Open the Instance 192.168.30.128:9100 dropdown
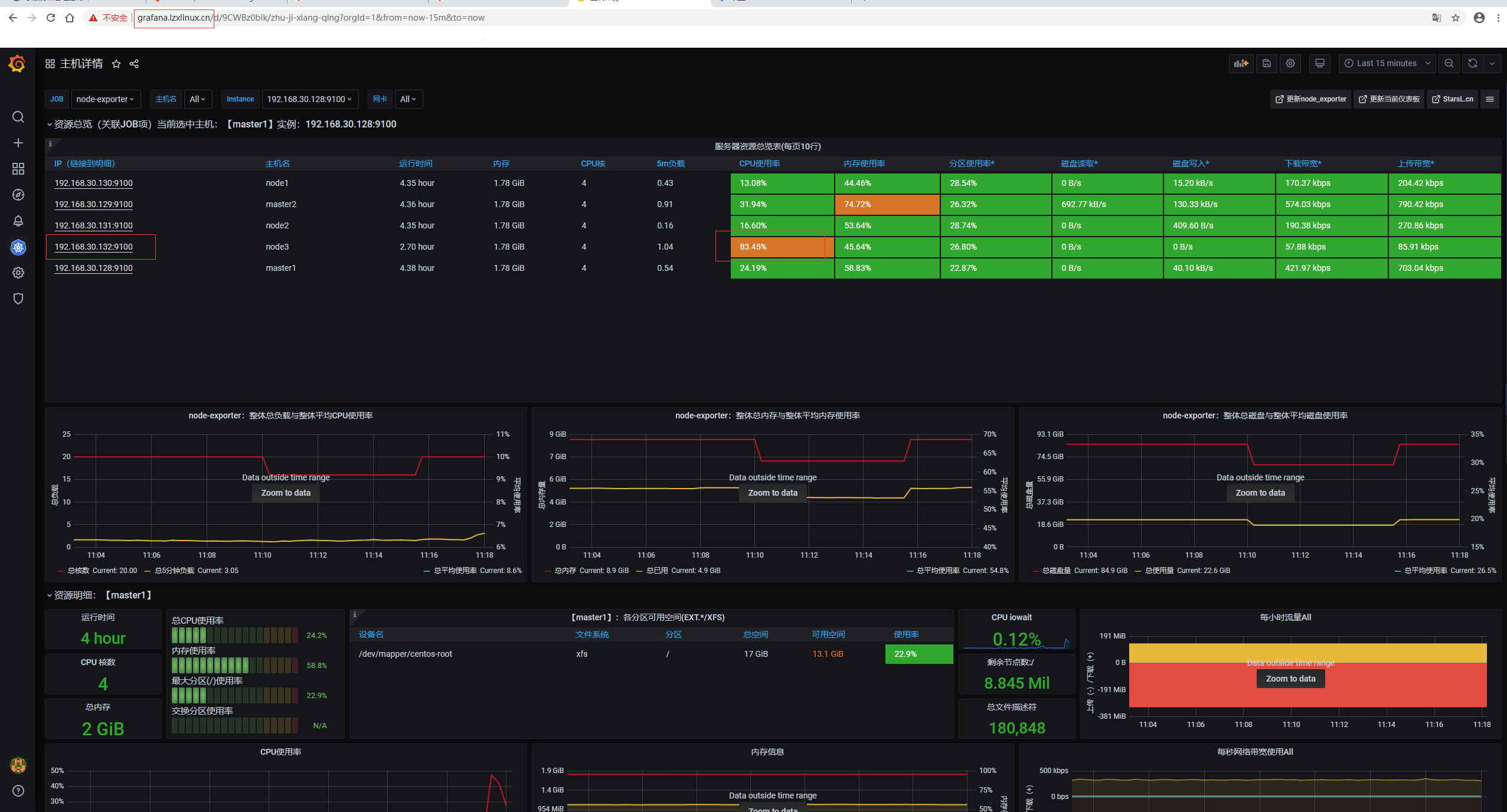 click(x=309, y=99)
